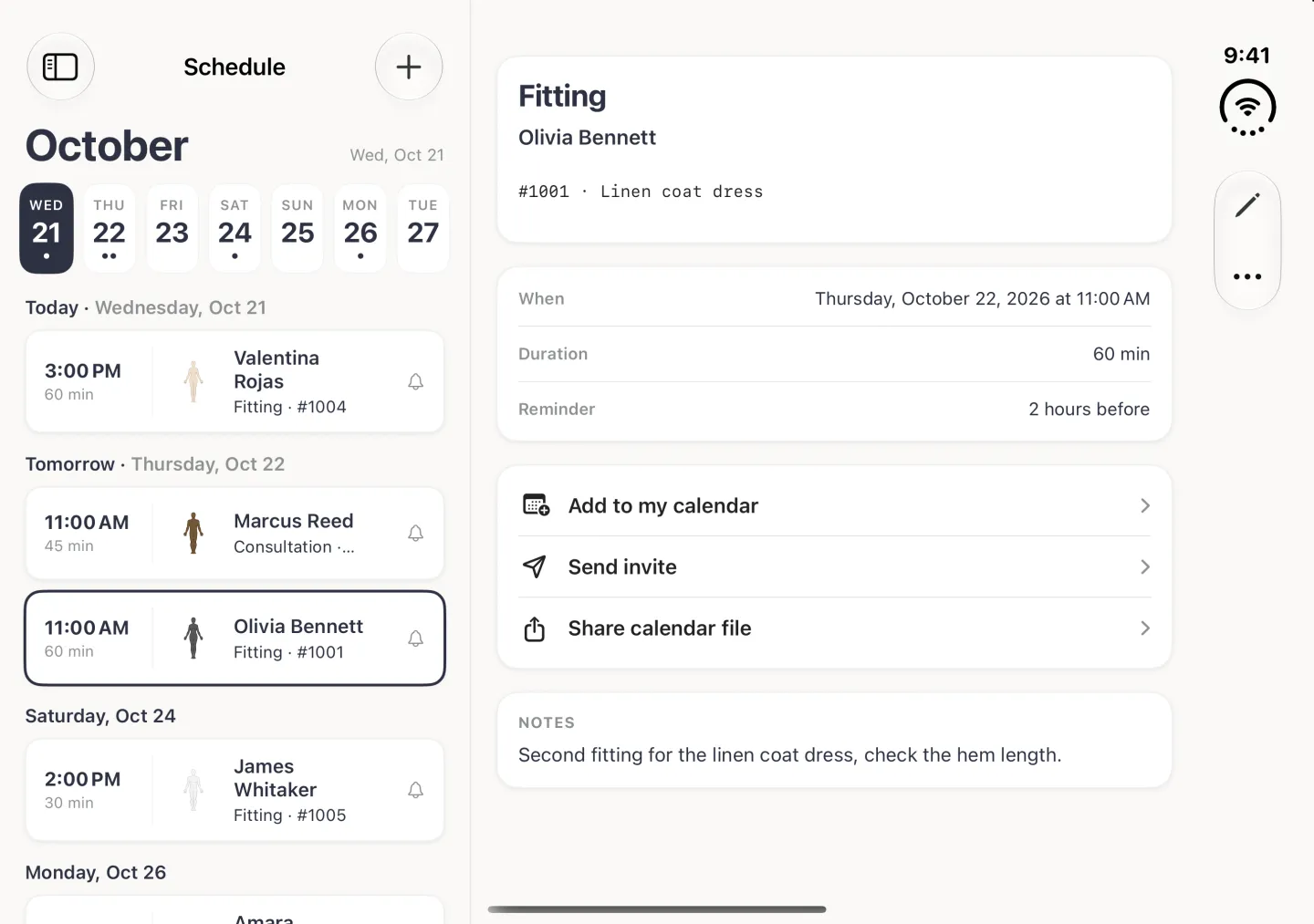Viewport: 1314px width, 924px height.
Task: Toggle reminder bell for James Whitaker
Action: tap(415, 790)
